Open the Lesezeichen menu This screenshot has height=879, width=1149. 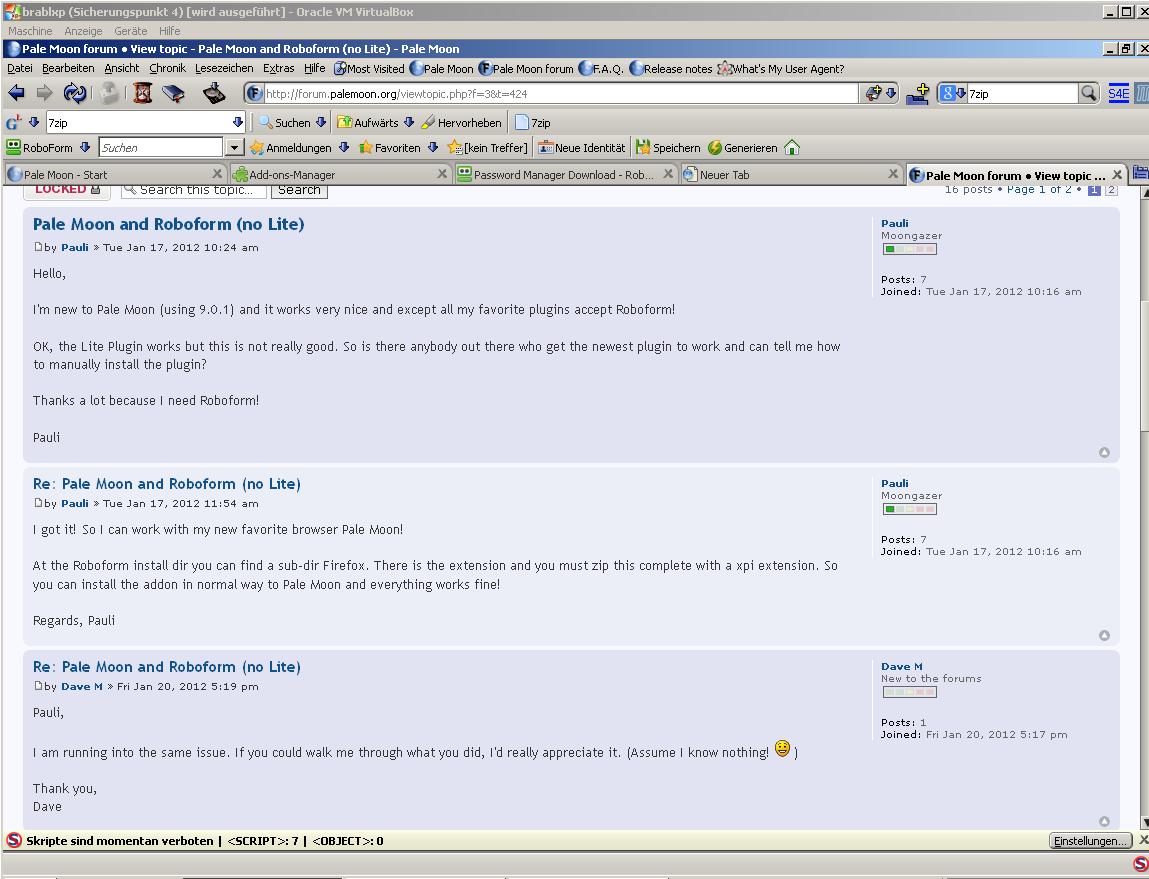point(224,69)
